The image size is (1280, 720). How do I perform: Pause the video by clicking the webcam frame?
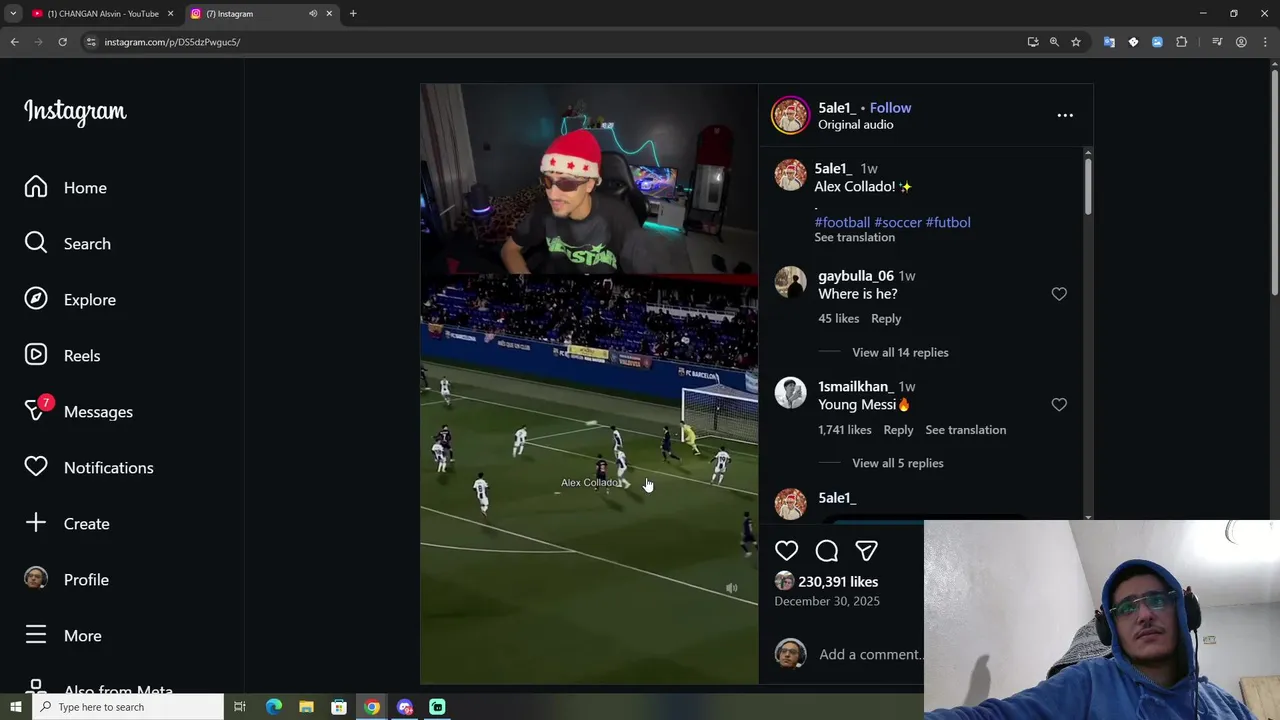point(589,179)
